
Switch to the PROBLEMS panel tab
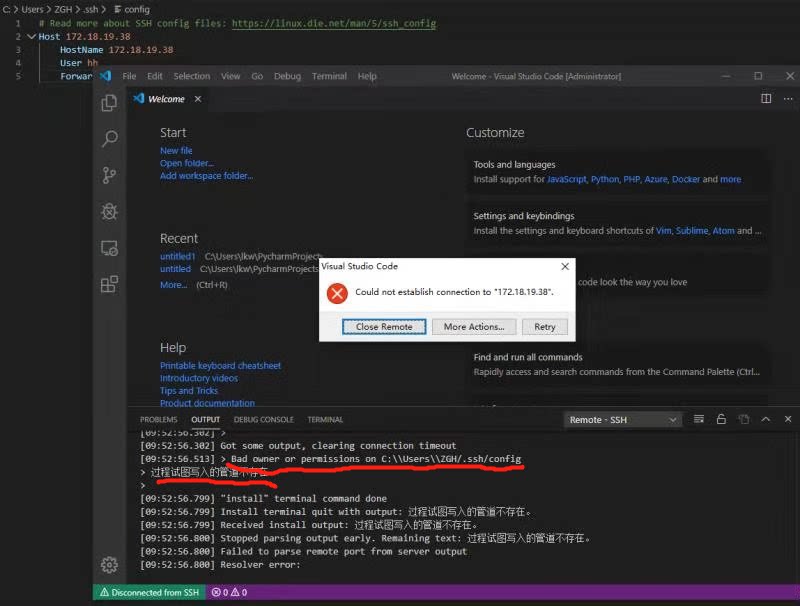159,419
